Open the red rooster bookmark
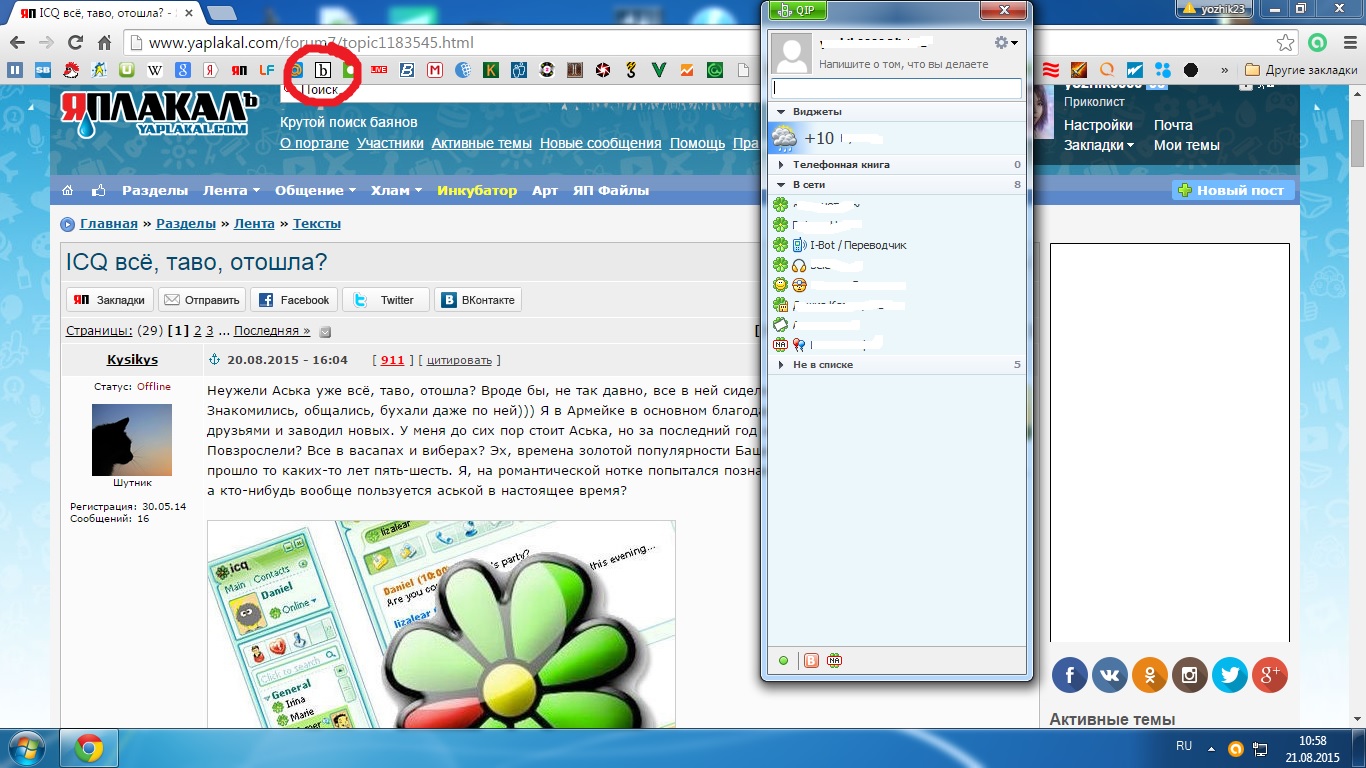Image resolution: width=1366 pixels, height=768 pixels. click(x=71, y=70)
